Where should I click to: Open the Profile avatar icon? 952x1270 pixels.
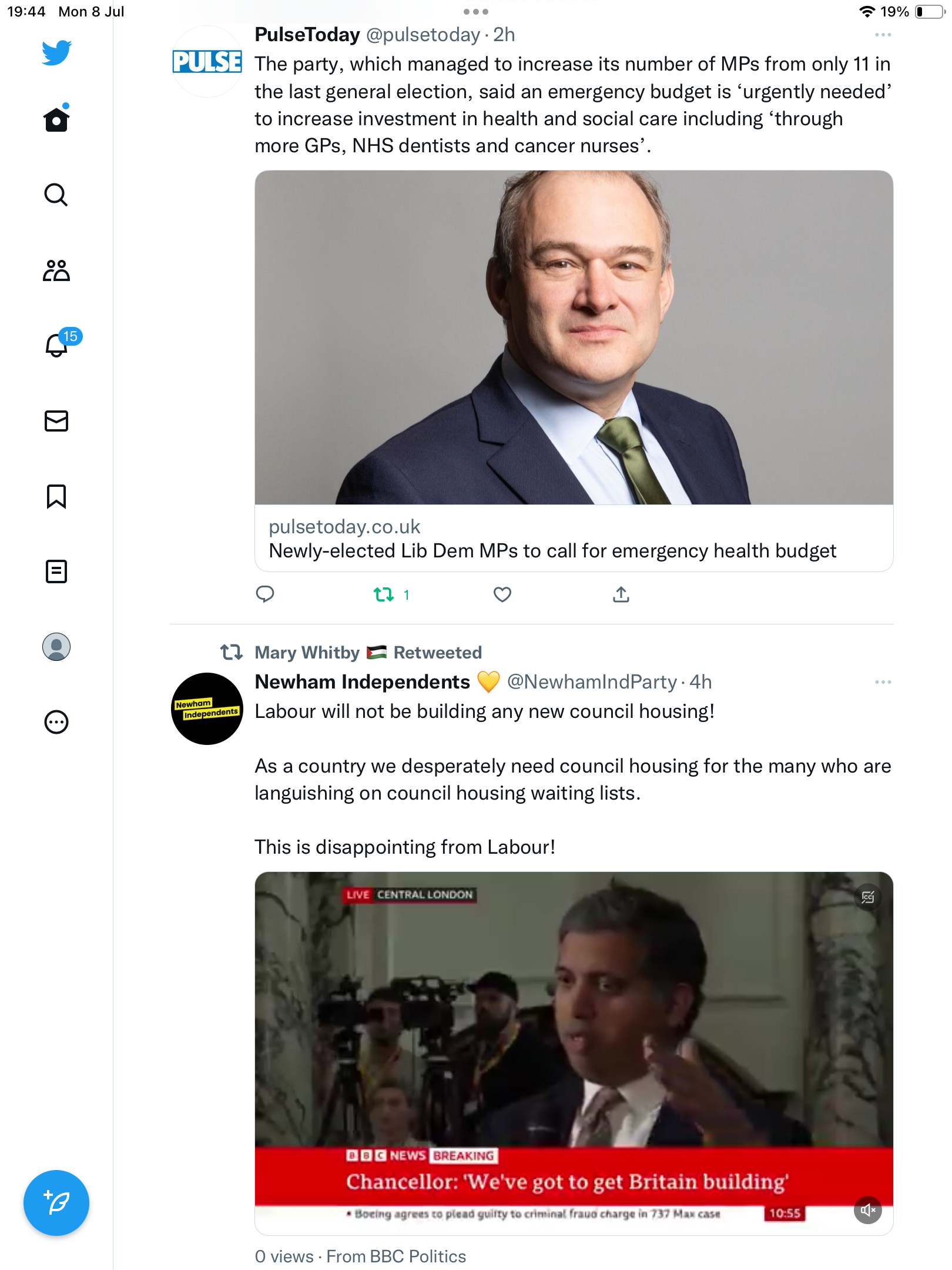[56, 647]
